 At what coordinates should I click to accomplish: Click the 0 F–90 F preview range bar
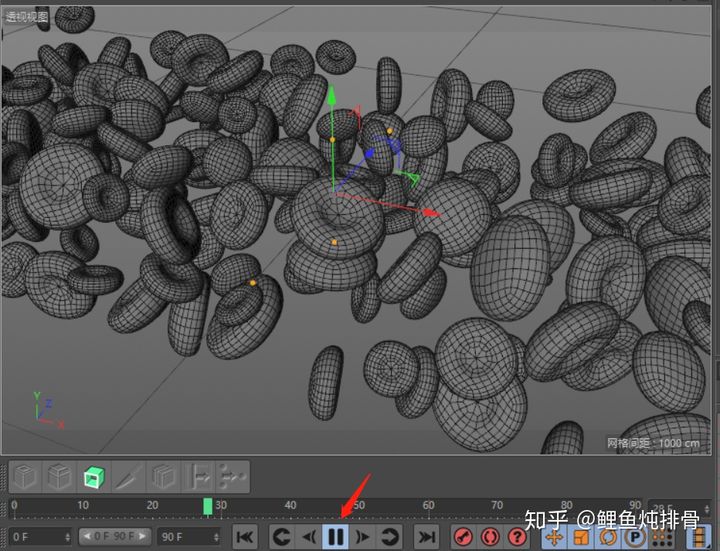(x=115, y=537)
